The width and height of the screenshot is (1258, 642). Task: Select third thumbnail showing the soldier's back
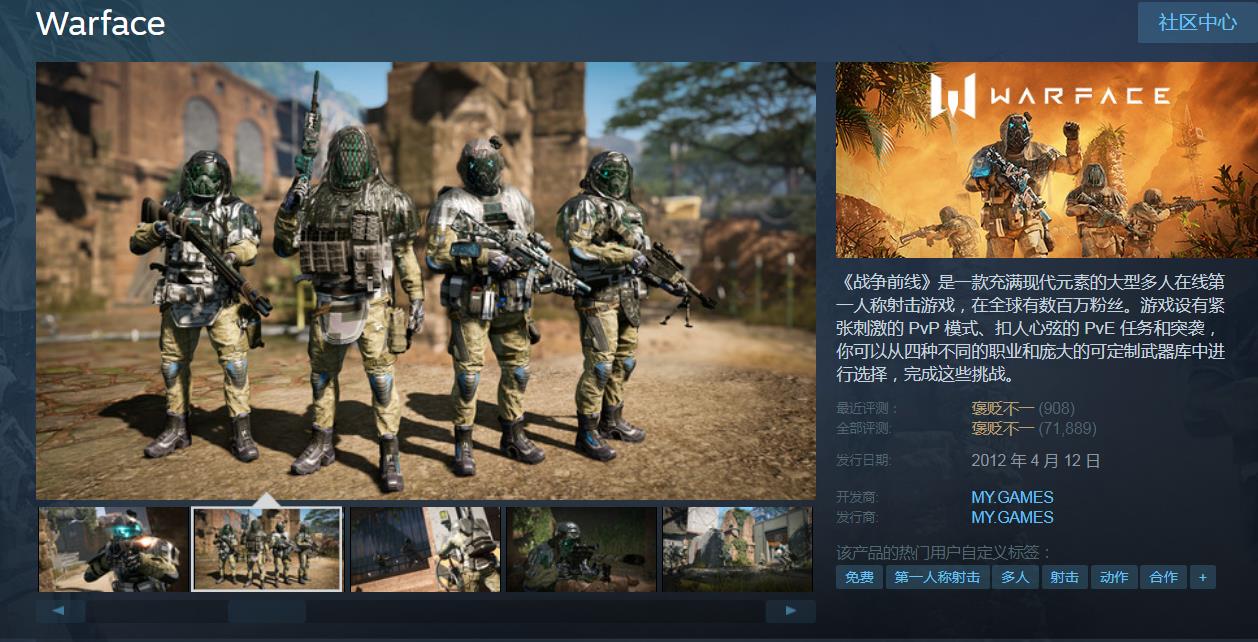(x=425, y=549)
